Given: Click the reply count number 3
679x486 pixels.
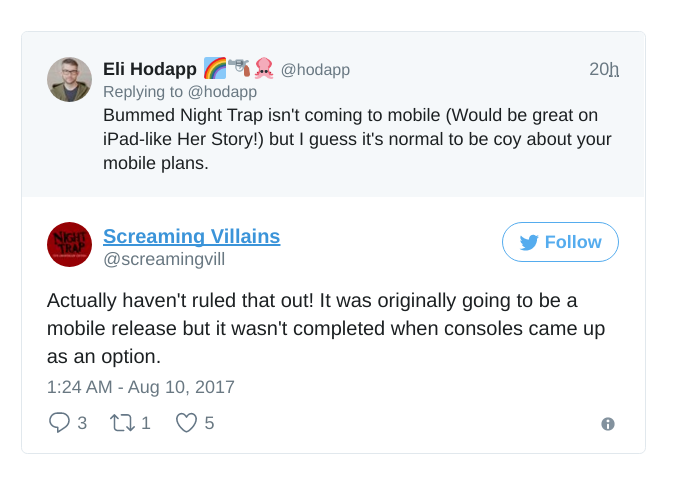Looking at the screenshot, I should [82, 423].
